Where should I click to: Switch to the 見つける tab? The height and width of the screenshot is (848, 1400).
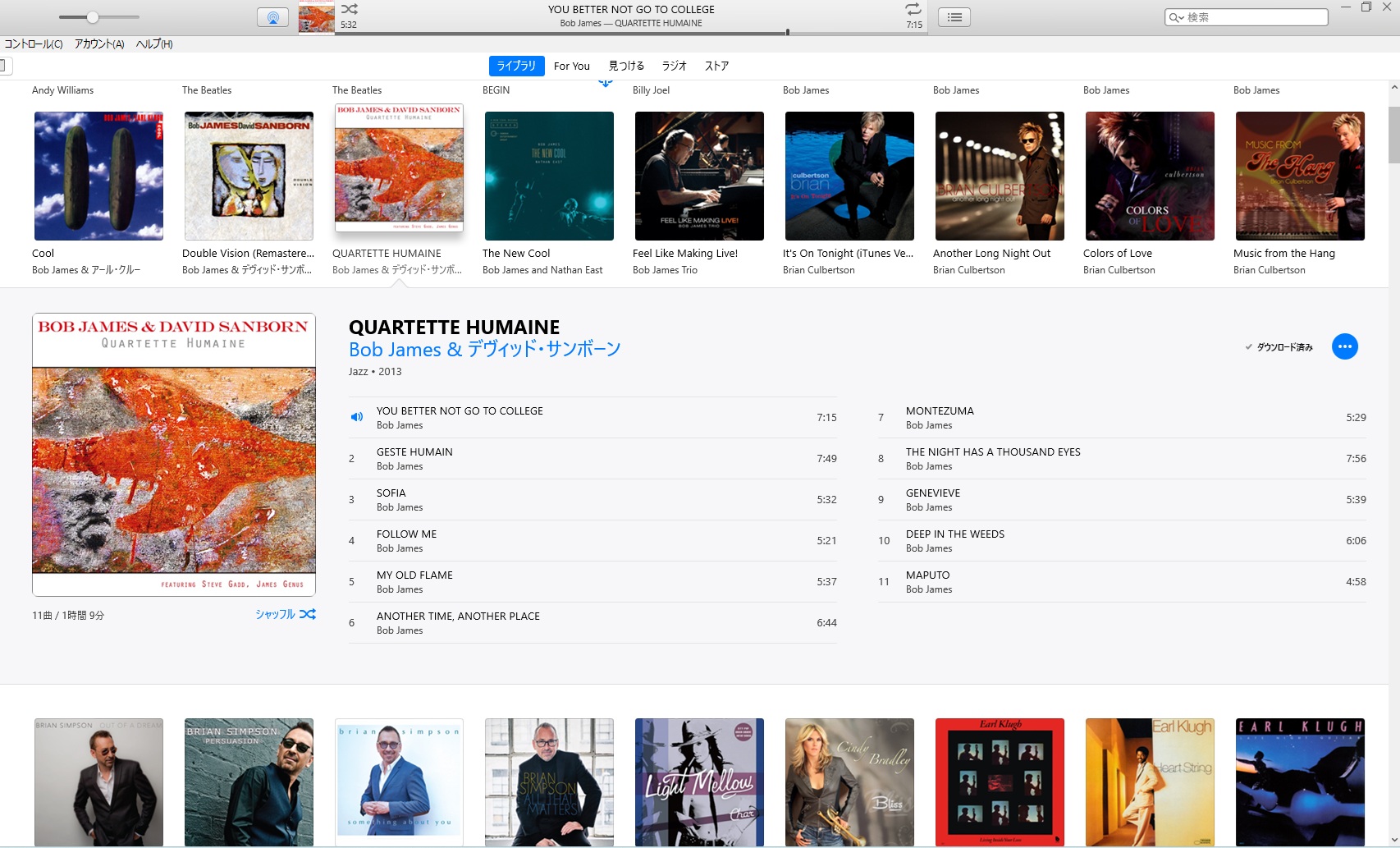pos(626,66)
